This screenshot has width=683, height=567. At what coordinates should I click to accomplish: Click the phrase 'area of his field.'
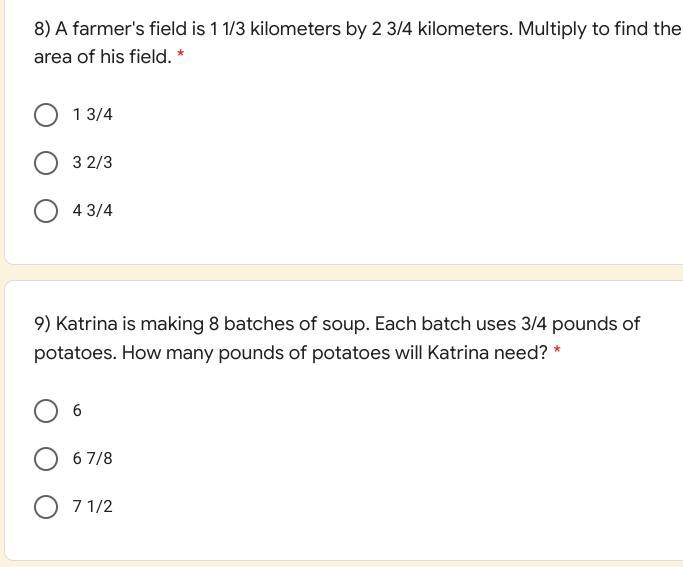103,57
